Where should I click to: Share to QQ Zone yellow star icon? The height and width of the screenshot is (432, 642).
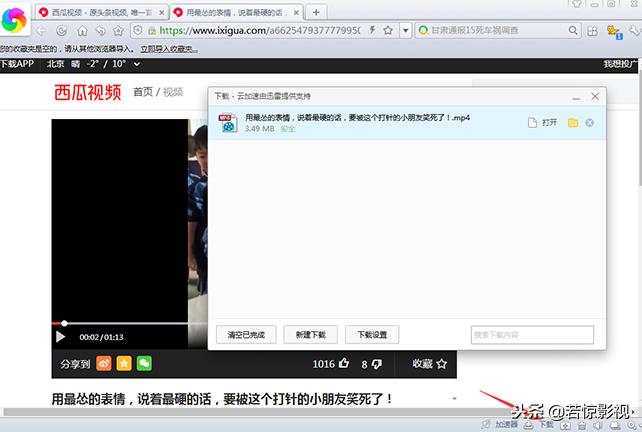click(x=124, y=363)
